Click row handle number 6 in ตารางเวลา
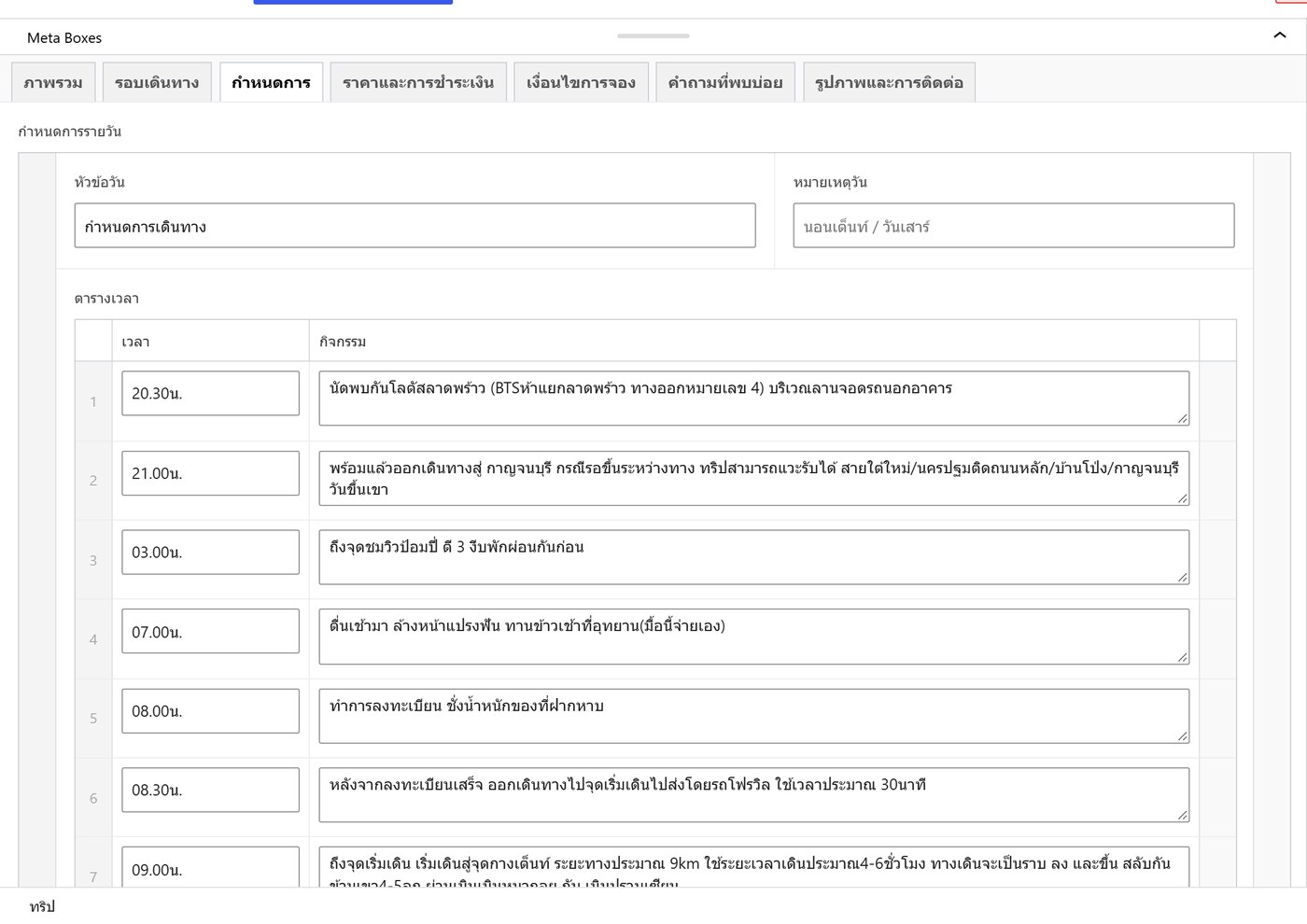The image size is (1307, 924). (x=93, y=798)
